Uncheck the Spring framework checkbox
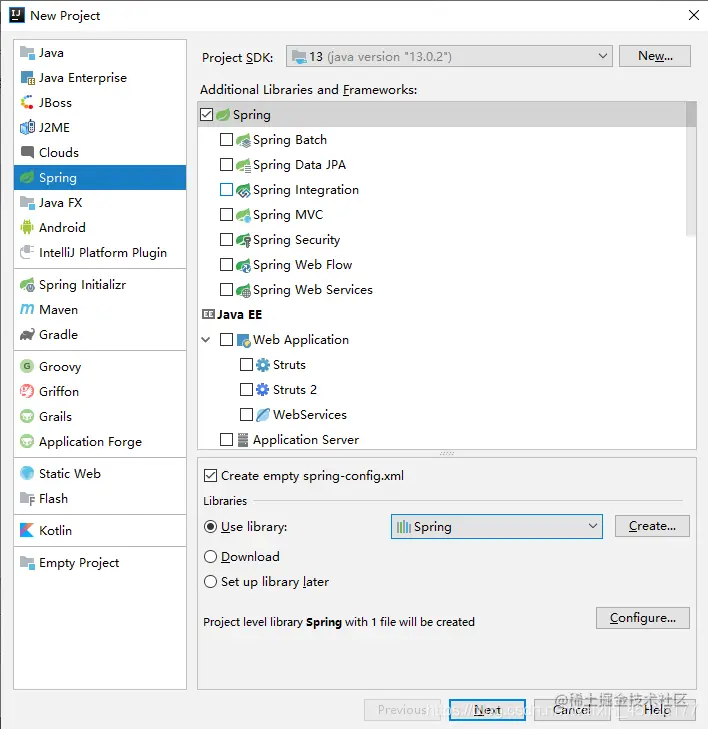Image resolution: width=708 pixels, height=729 pixels. click(206, 114)
